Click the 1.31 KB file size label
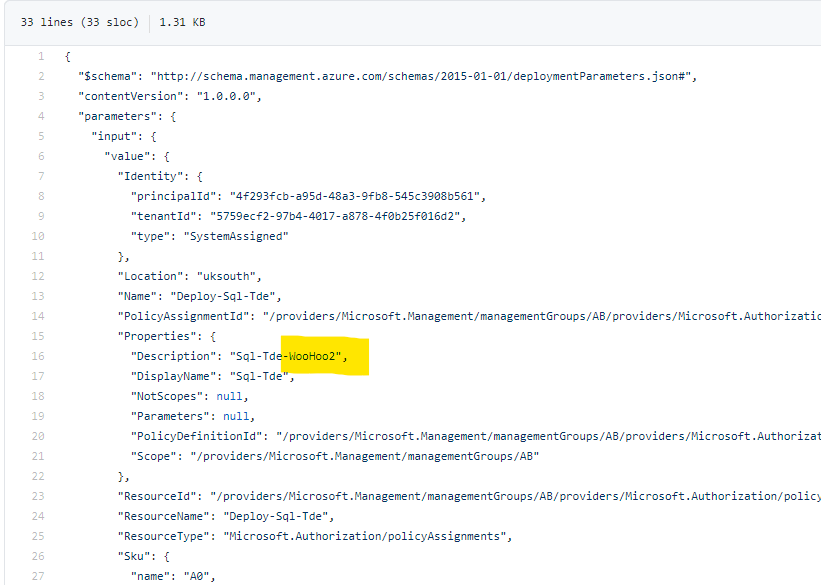Viewport: 821px width, 585px height. pos(183,21)
